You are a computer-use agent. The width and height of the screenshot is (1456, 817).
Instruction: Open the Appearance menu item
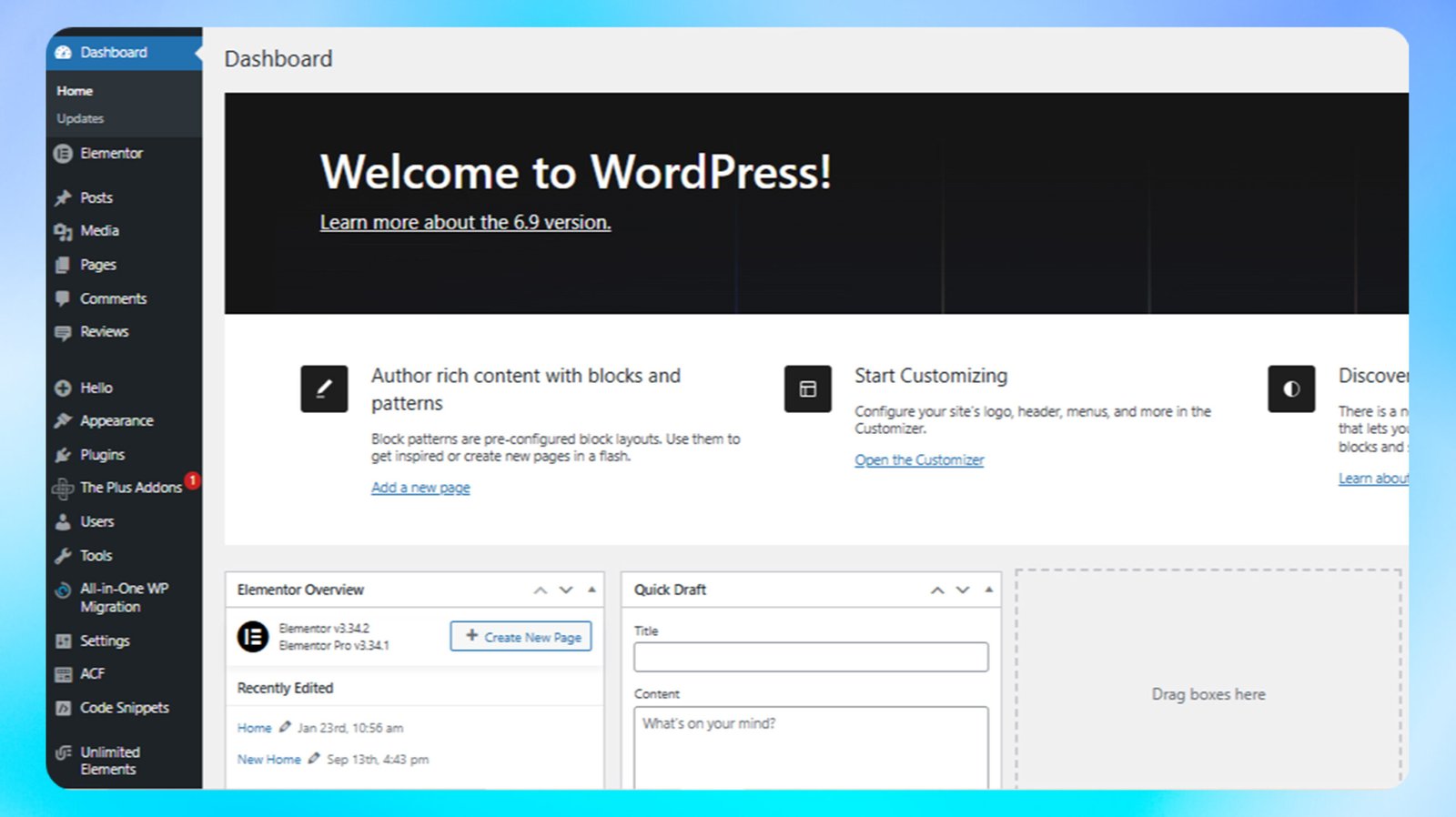(116, 421)
